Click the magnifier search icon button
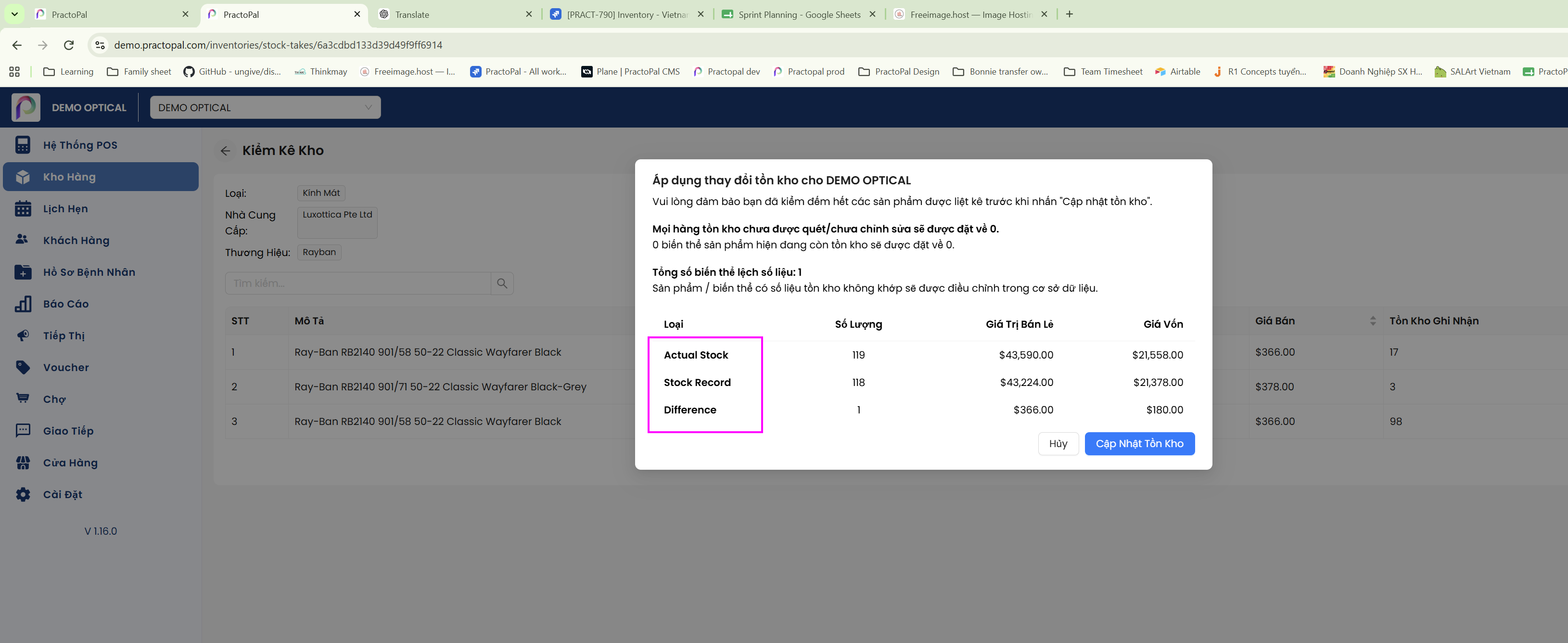The width and height of the screenshot is (1568, 643). point(502,283)
